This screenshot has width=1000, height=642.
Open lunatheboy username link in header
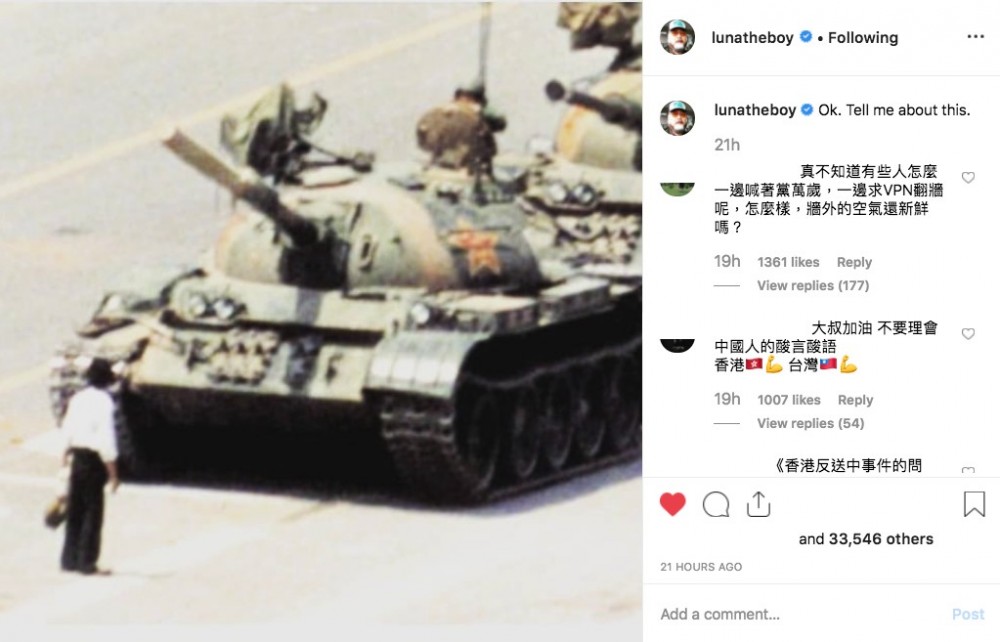(x=753, y=38)
